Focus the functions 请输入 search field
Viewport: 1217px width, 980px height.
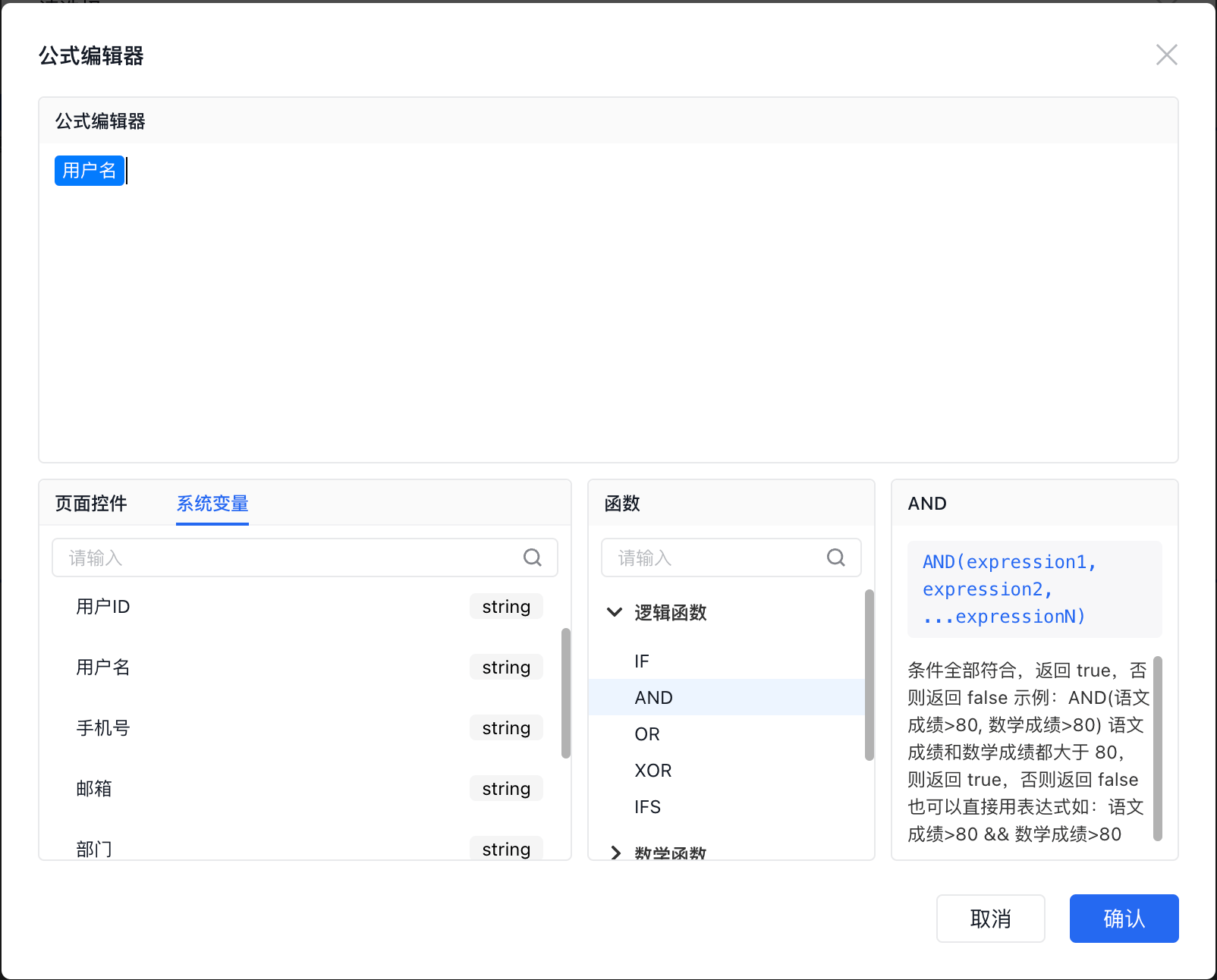point(731,558)
